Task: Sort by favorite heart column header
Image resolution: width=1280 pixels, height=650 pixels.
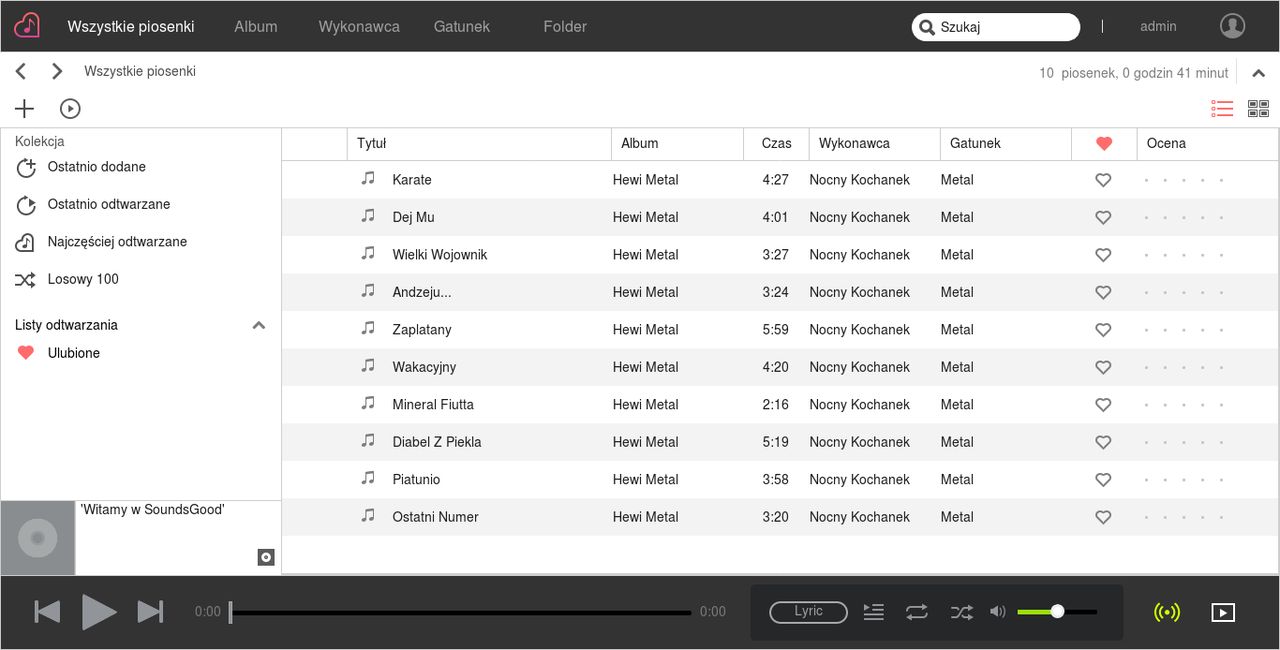Action: point(1104,143)
